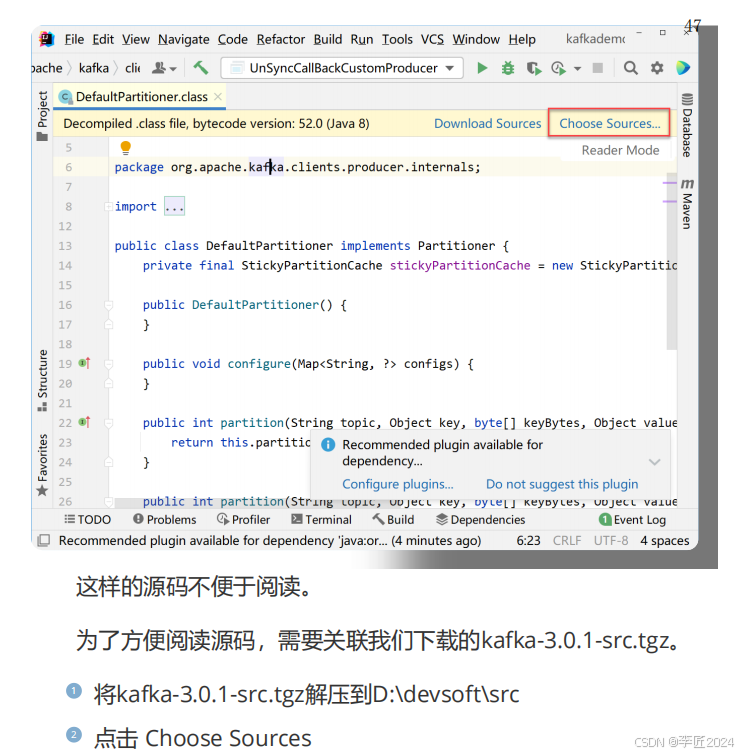Open the Structure tool window

point(42,380)
